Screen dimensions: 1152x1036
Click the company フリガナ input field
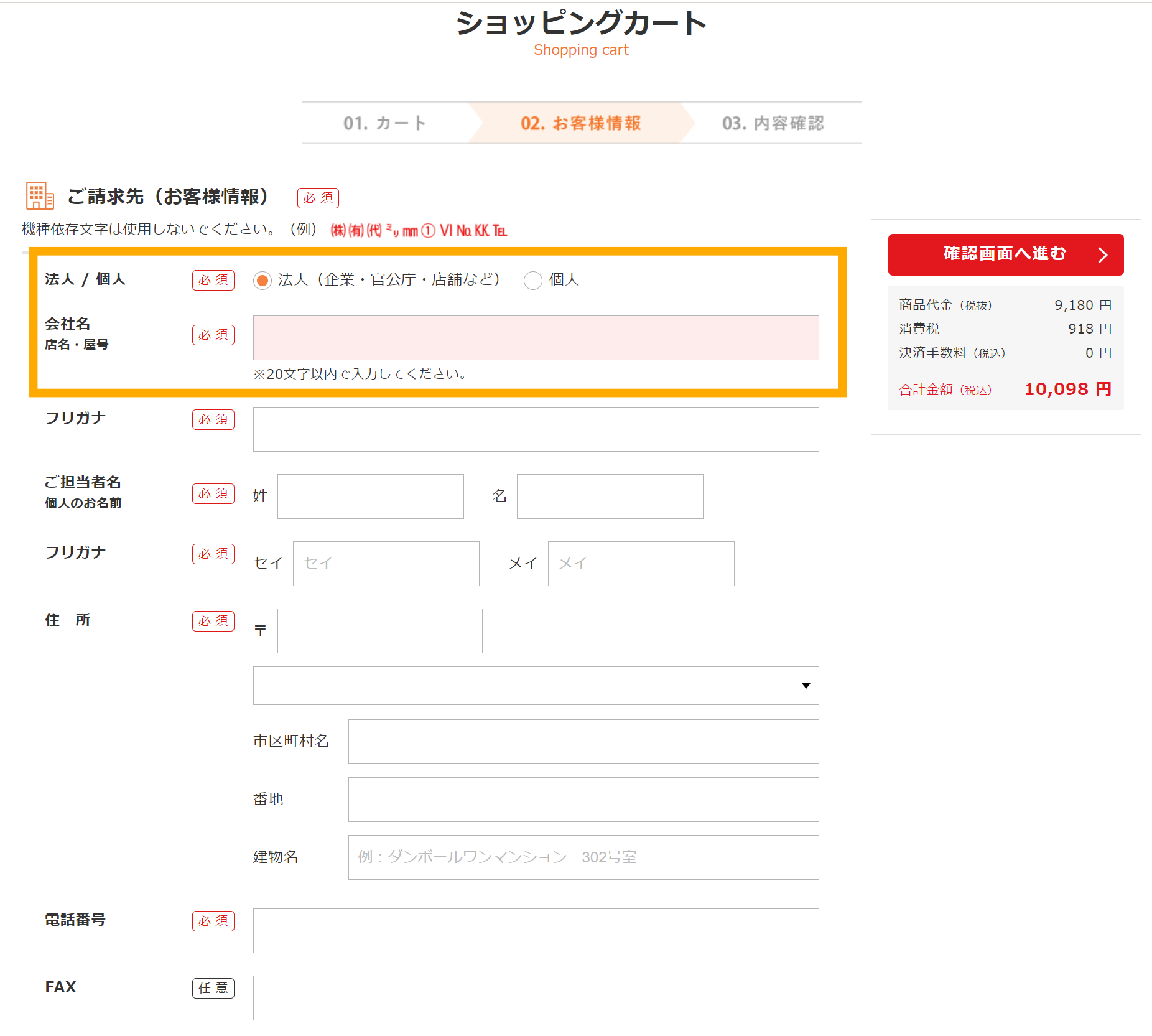click(536, 429)
